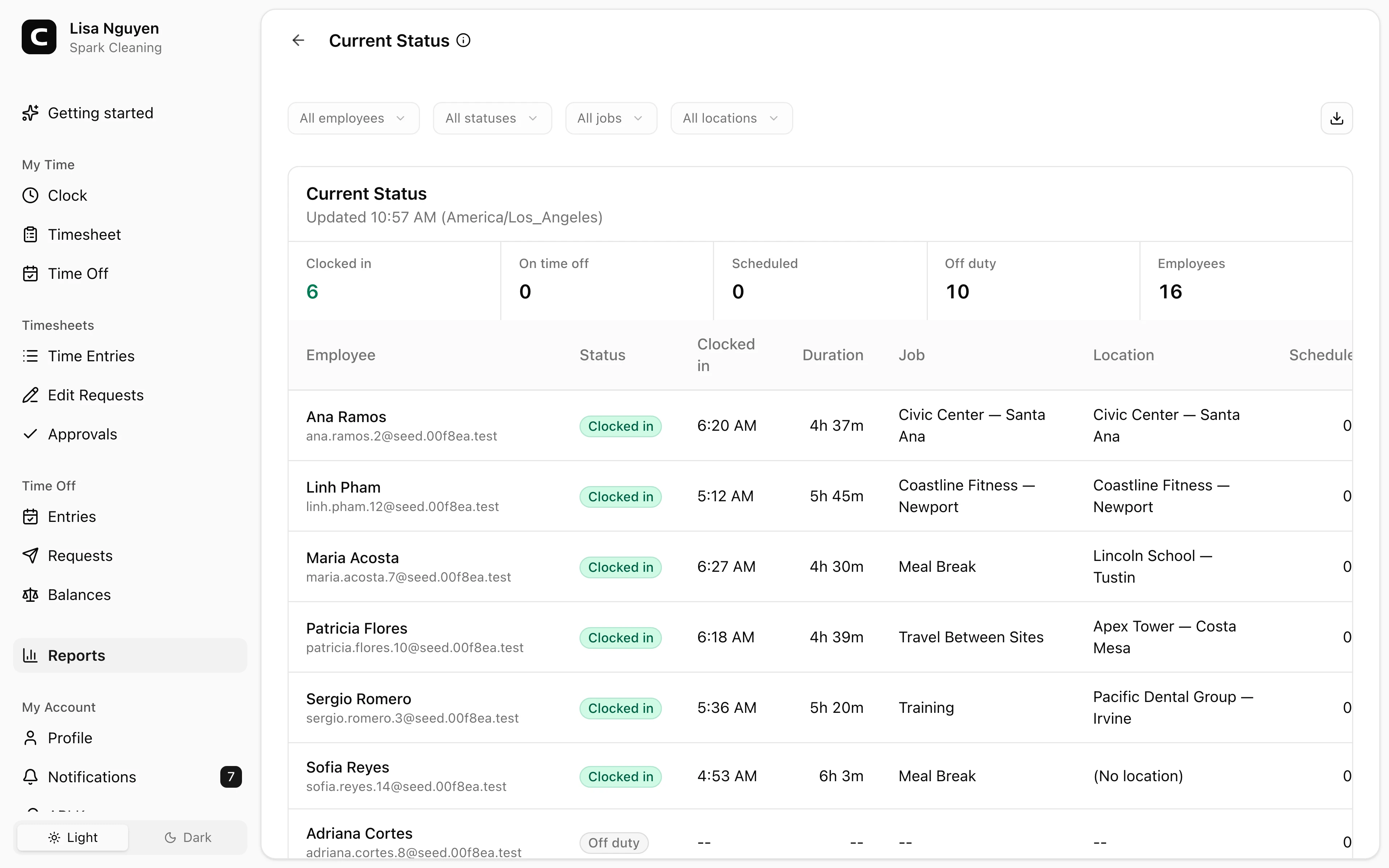Open Approvals page
The width and height of the screenshot is (1389, 868).
130,435
